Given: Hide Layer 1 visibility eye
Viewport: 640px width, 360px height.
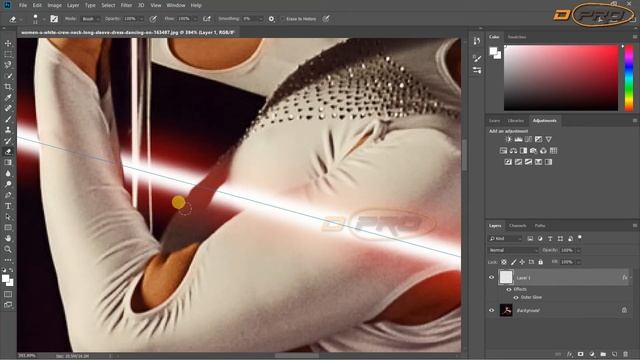Looking at the screenshot, I should 491,277.
